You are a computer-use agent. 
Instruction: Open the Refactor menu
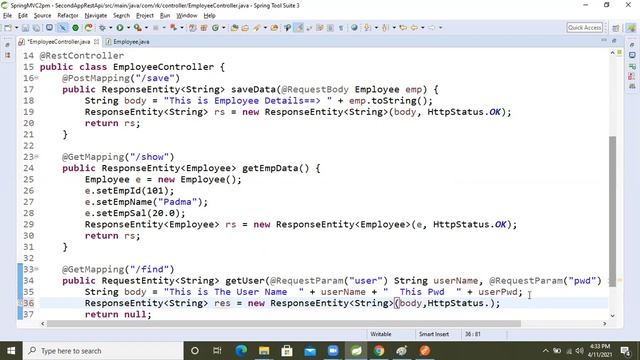[x=68, y=16]
